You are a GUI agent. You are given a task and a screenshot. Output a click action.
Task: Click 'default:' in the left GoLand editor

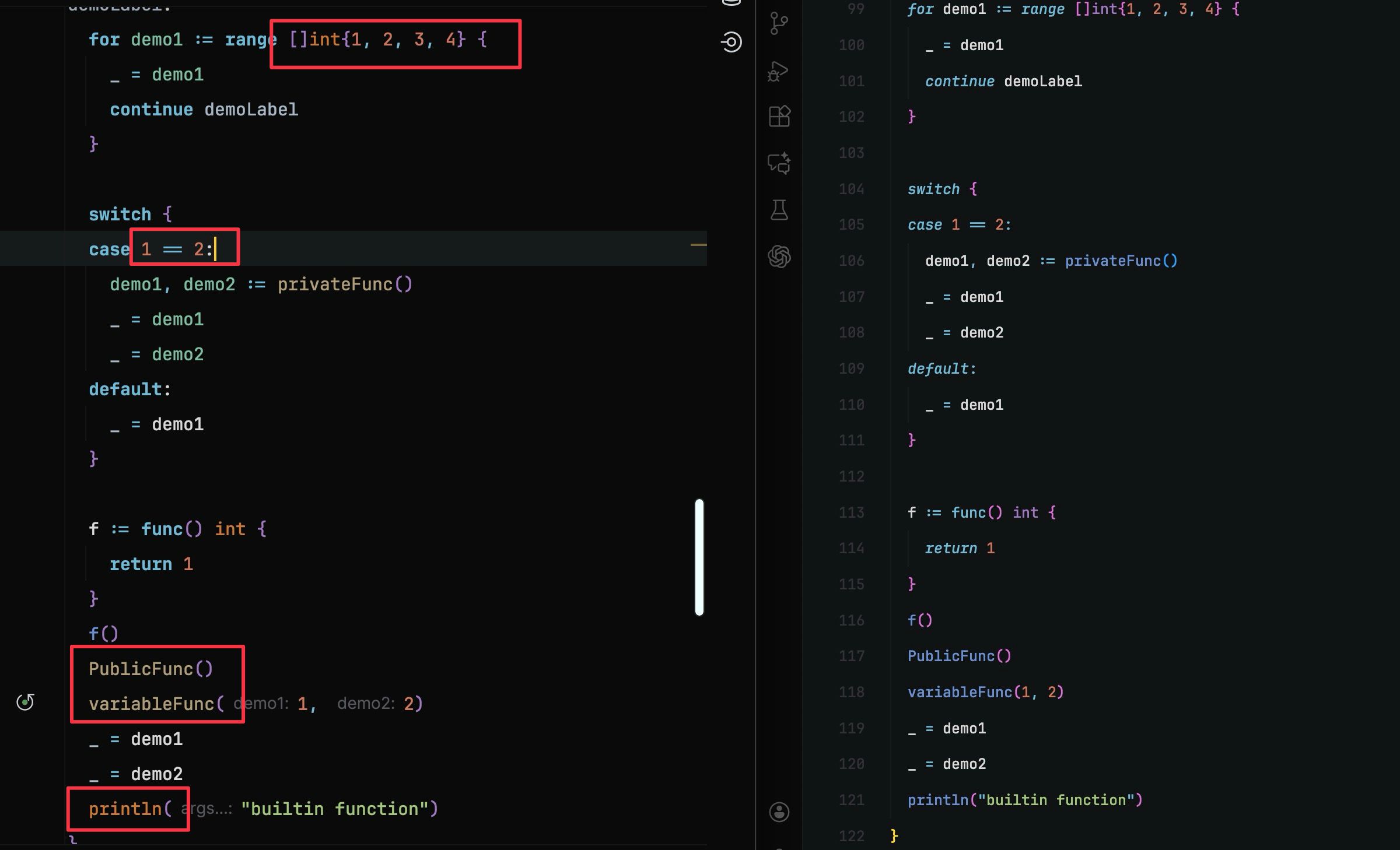pyautogui.click(x=130, y=389)
